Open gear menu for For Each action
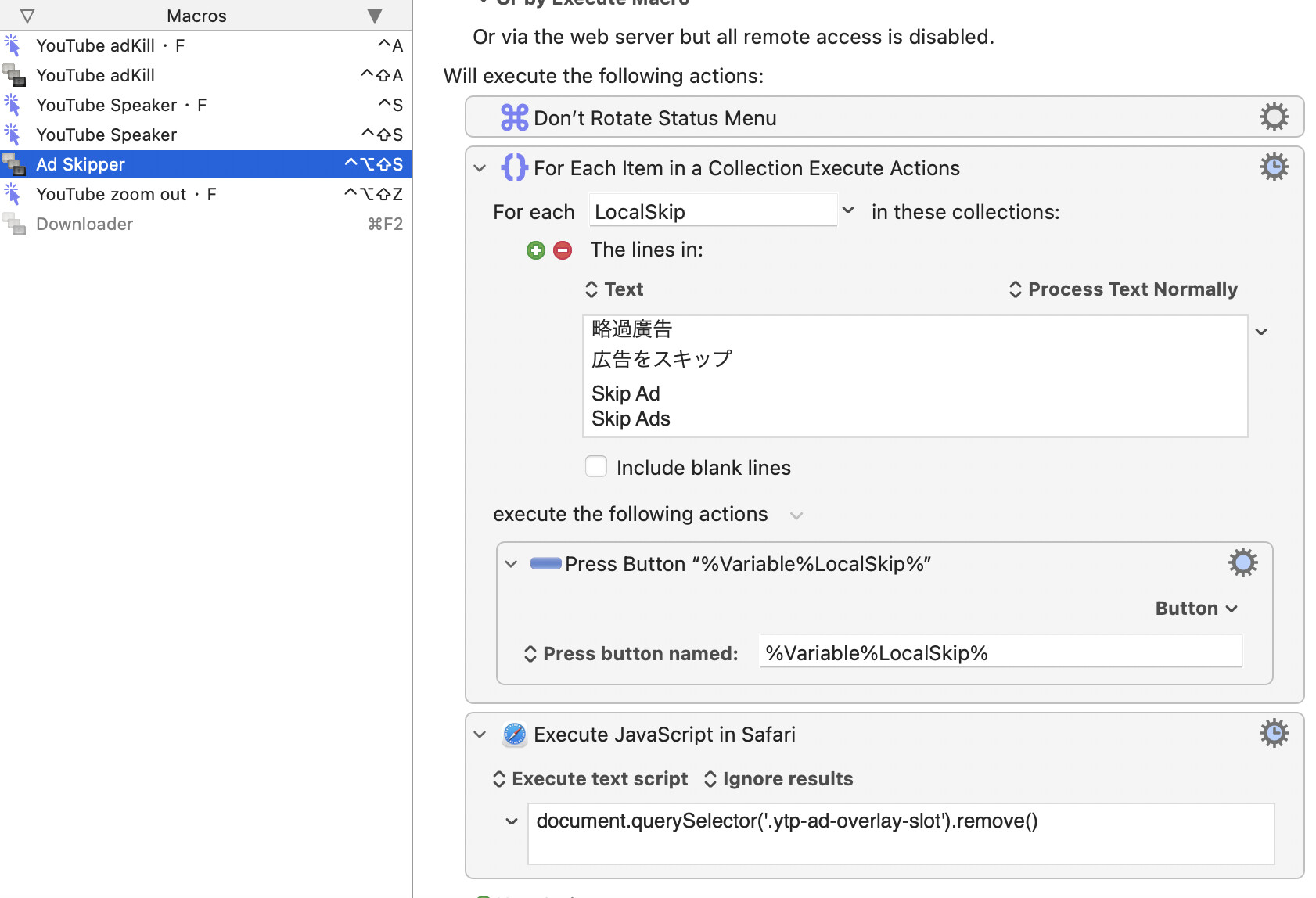This screenshot has height=898, width=1316. pyautogui.click(x=1274, y=167)
